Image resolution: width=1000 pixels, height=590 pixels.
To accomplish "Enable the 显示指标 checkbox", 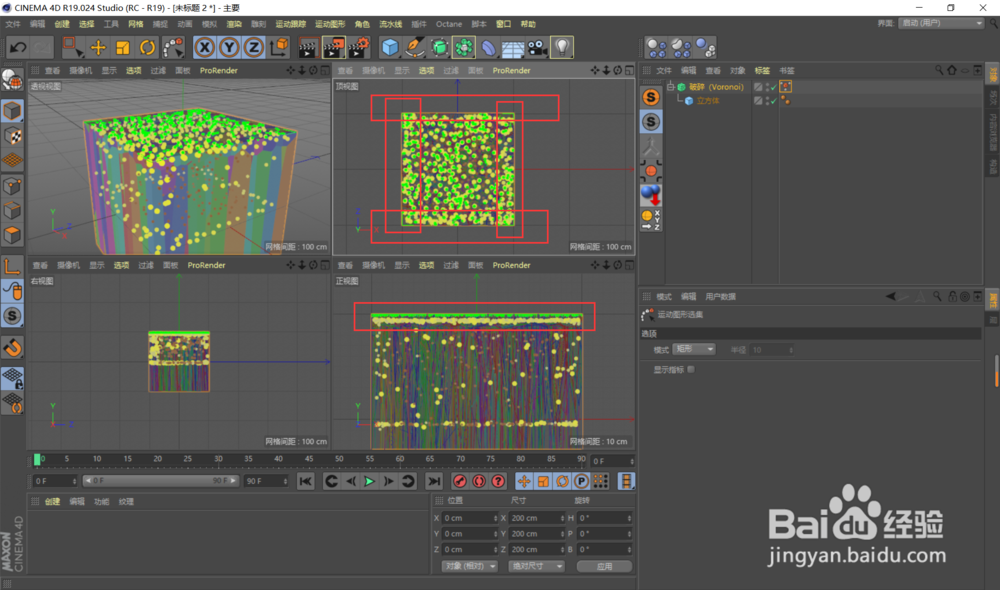I will coord(691,369).
